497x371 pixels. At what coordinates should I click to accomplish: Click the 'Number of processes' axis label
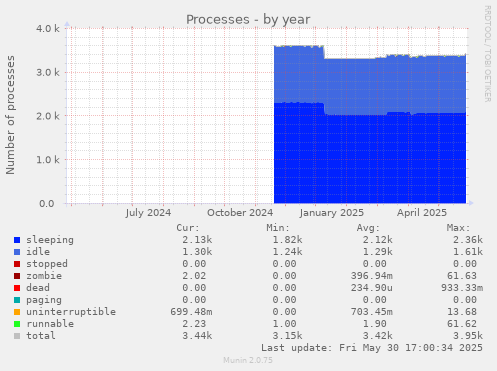[x=10, y=115]
